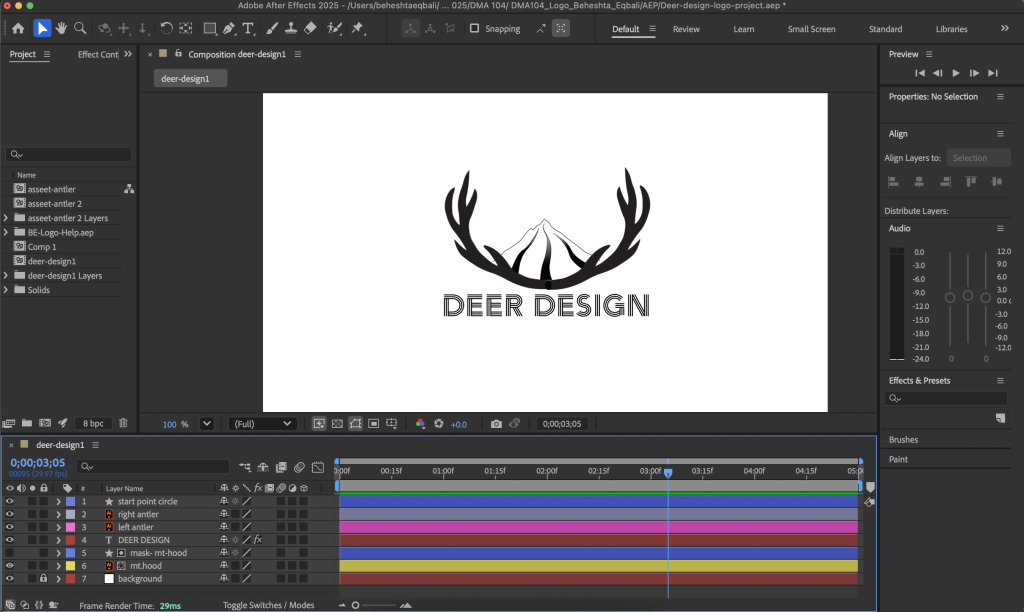
Task: Enable the Snapping checkbox
Action: coord(474,29)
